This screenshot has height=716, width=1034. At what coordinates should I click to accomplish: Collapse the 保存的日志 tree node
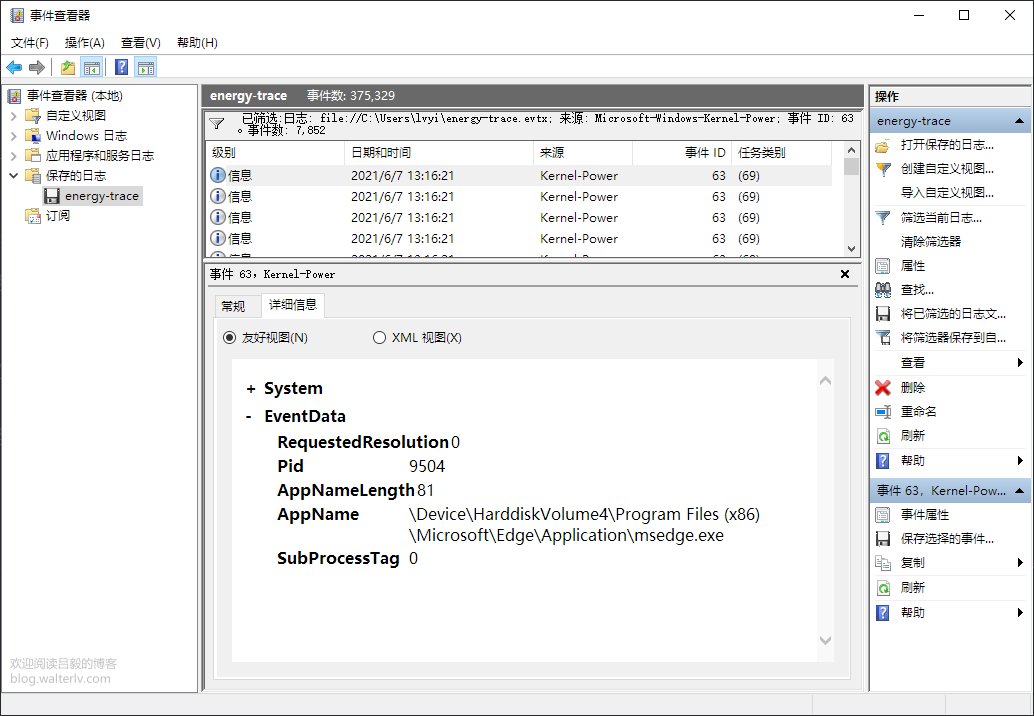click(14, 176)
